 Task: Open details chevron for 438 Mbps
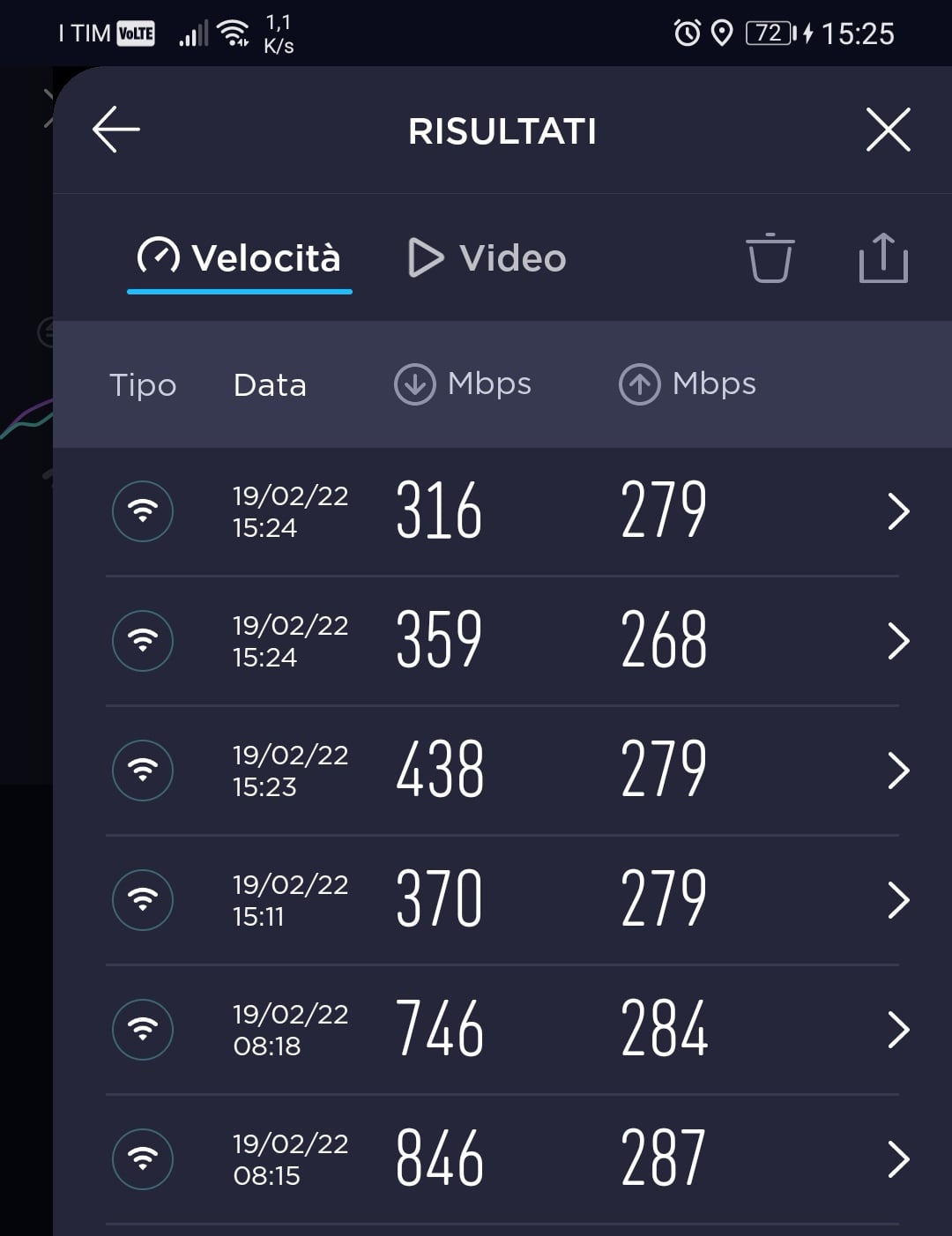point(897,771)
